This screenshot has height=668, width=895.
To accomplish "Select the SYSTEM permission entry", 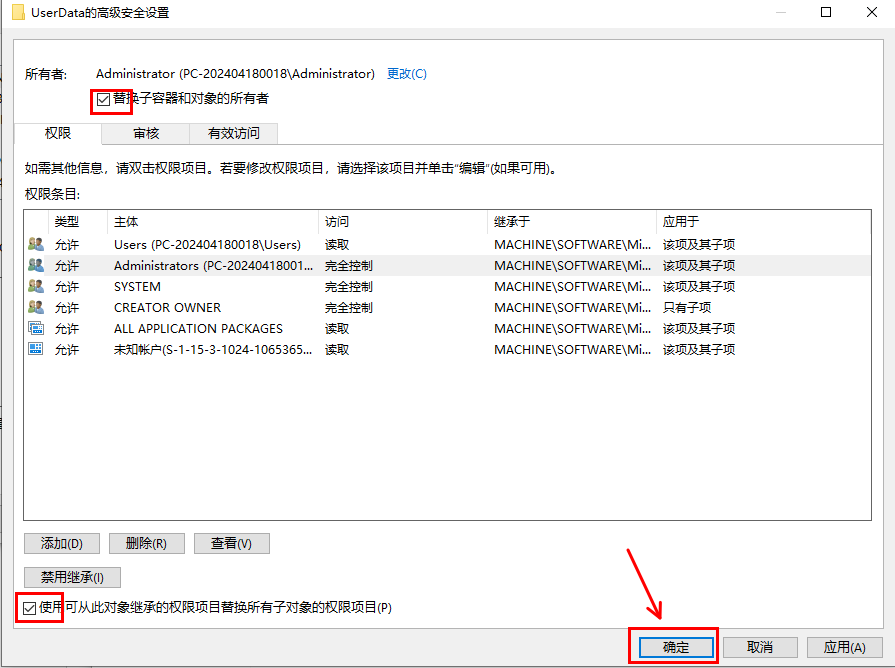I will point(448,287).
